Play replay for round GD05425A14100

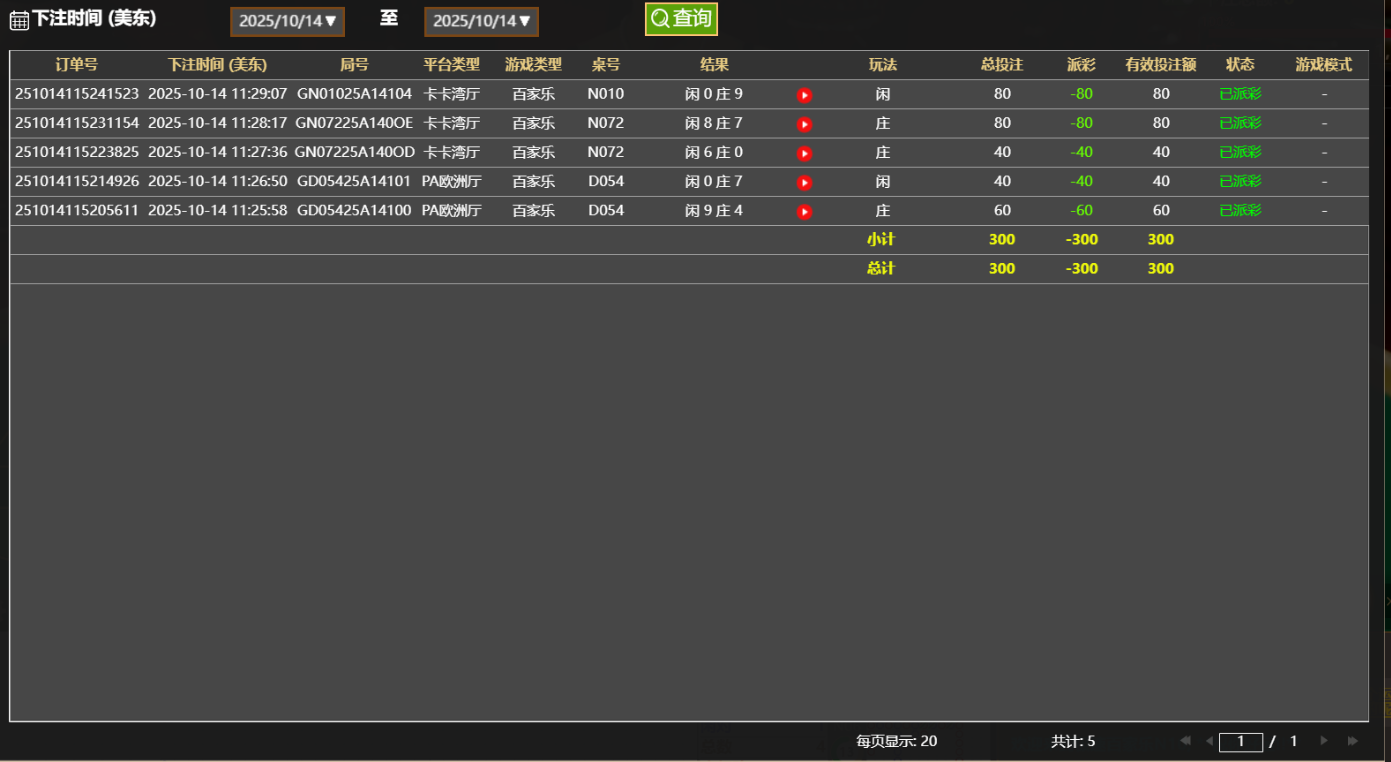[x=804, y=212]
